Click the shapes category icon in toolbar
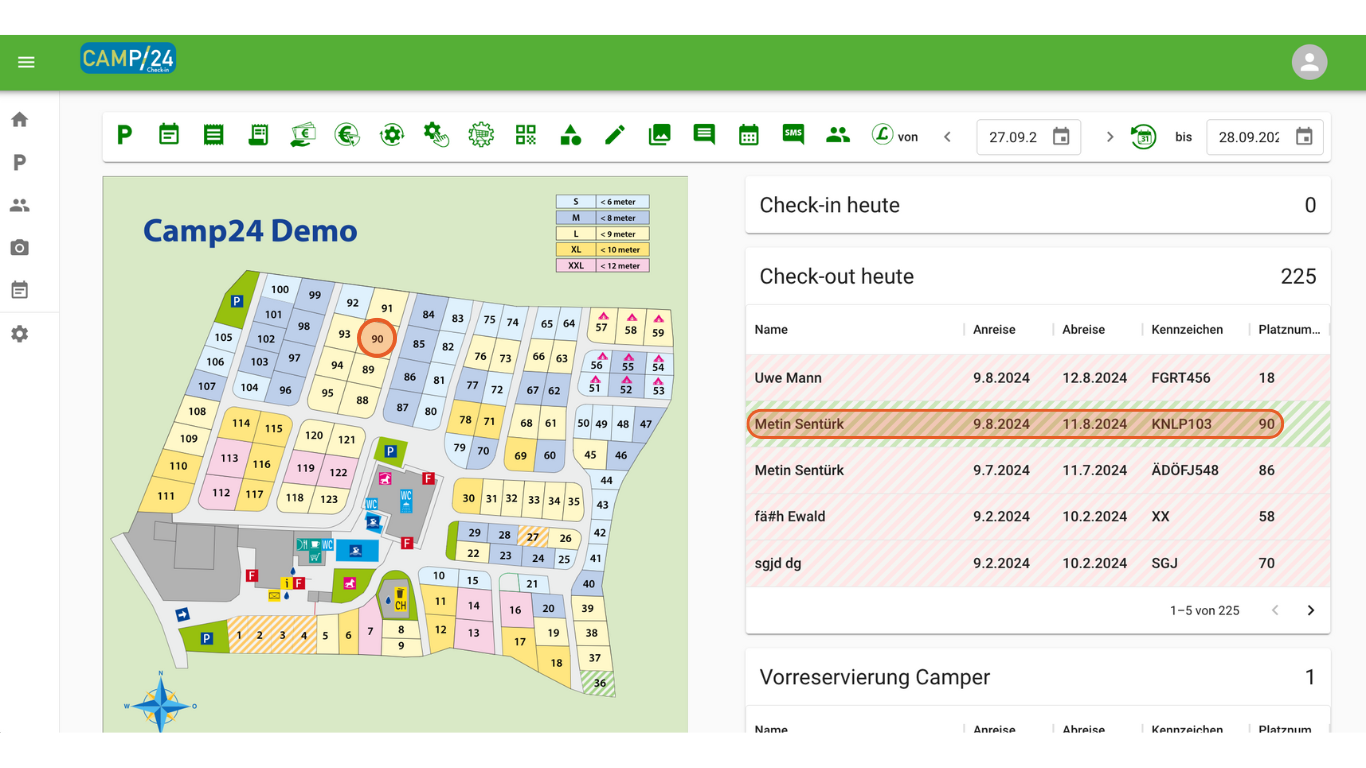The image size is (1366, 768). pos(570,135)
